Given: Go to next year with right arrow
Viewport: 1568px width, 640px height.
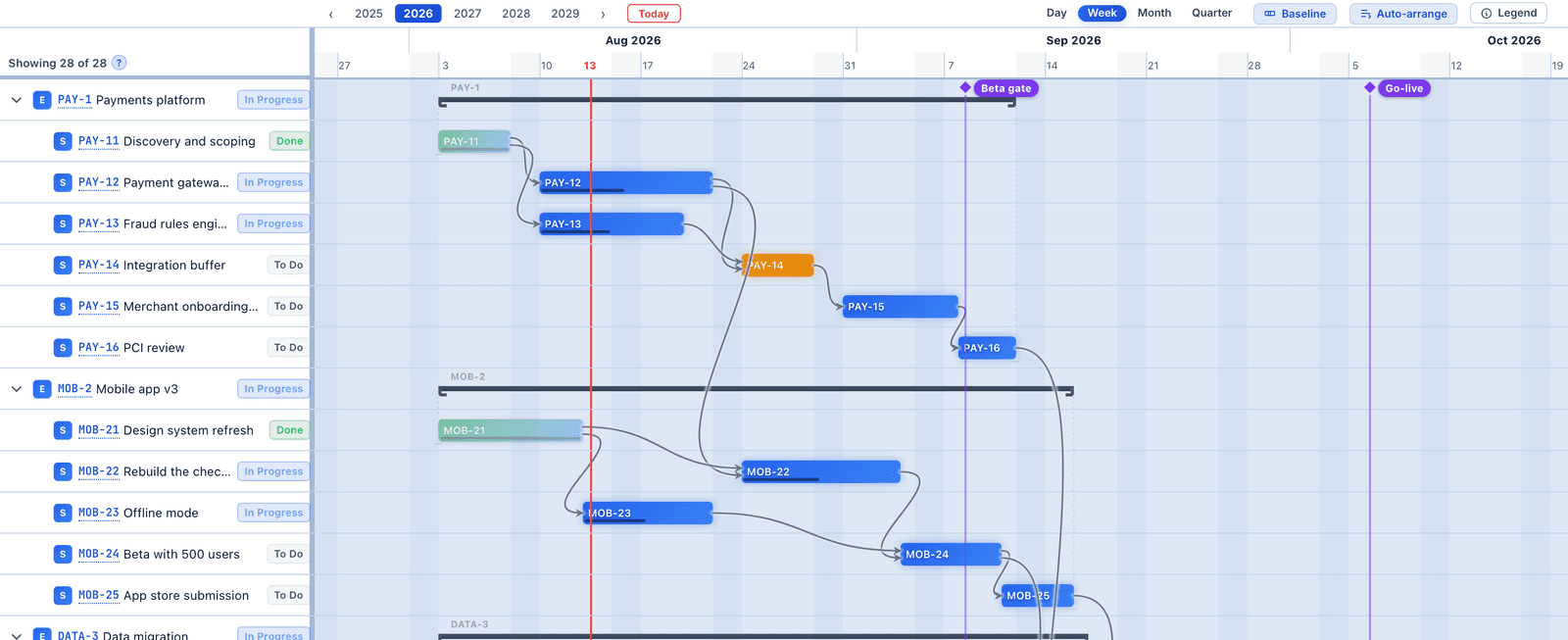Looking at the screenshot, I should [x=603, y=14].
